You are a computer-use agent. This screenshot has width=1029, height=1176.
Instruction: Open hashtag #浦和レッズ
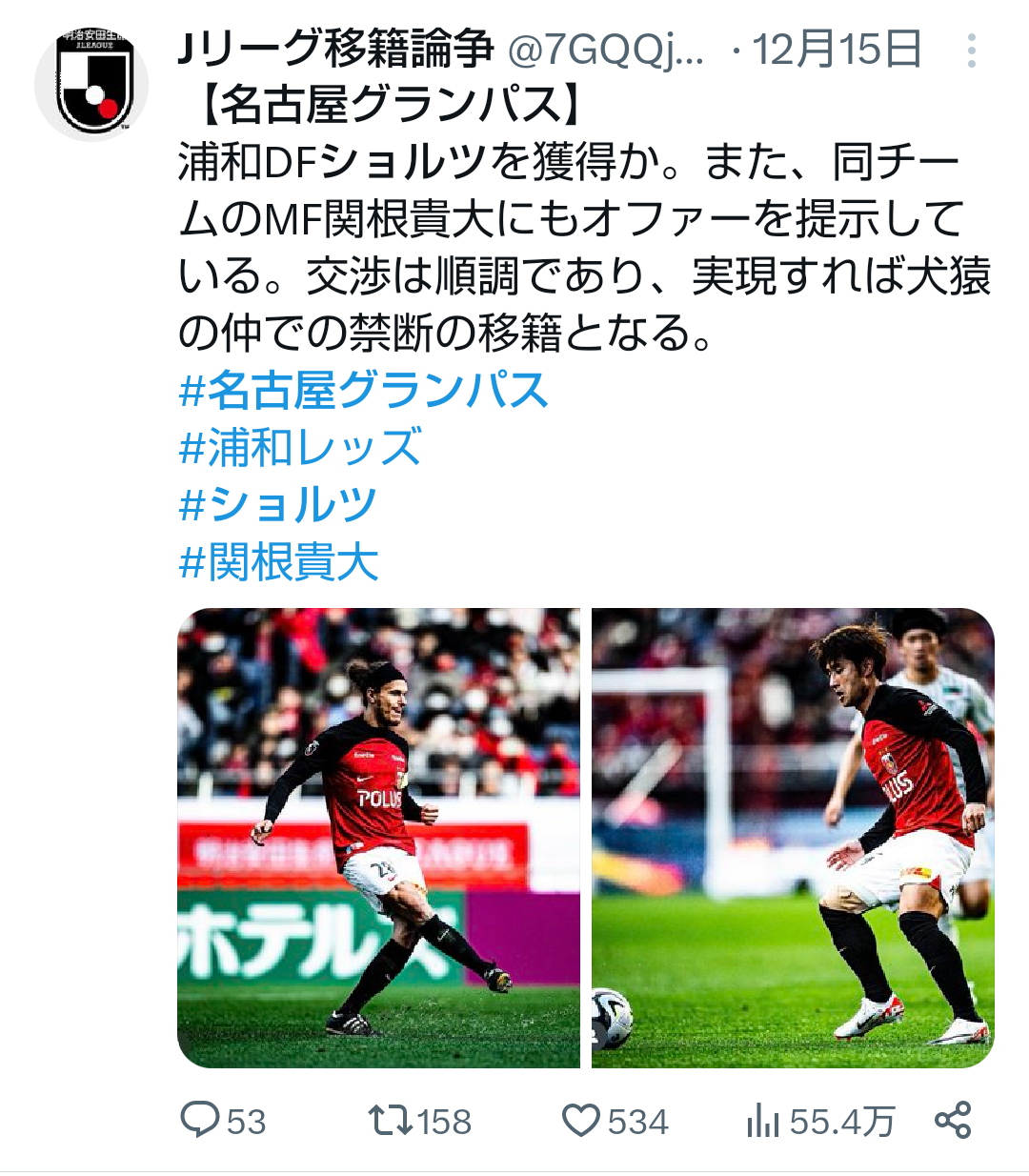(x=300, y=448)
